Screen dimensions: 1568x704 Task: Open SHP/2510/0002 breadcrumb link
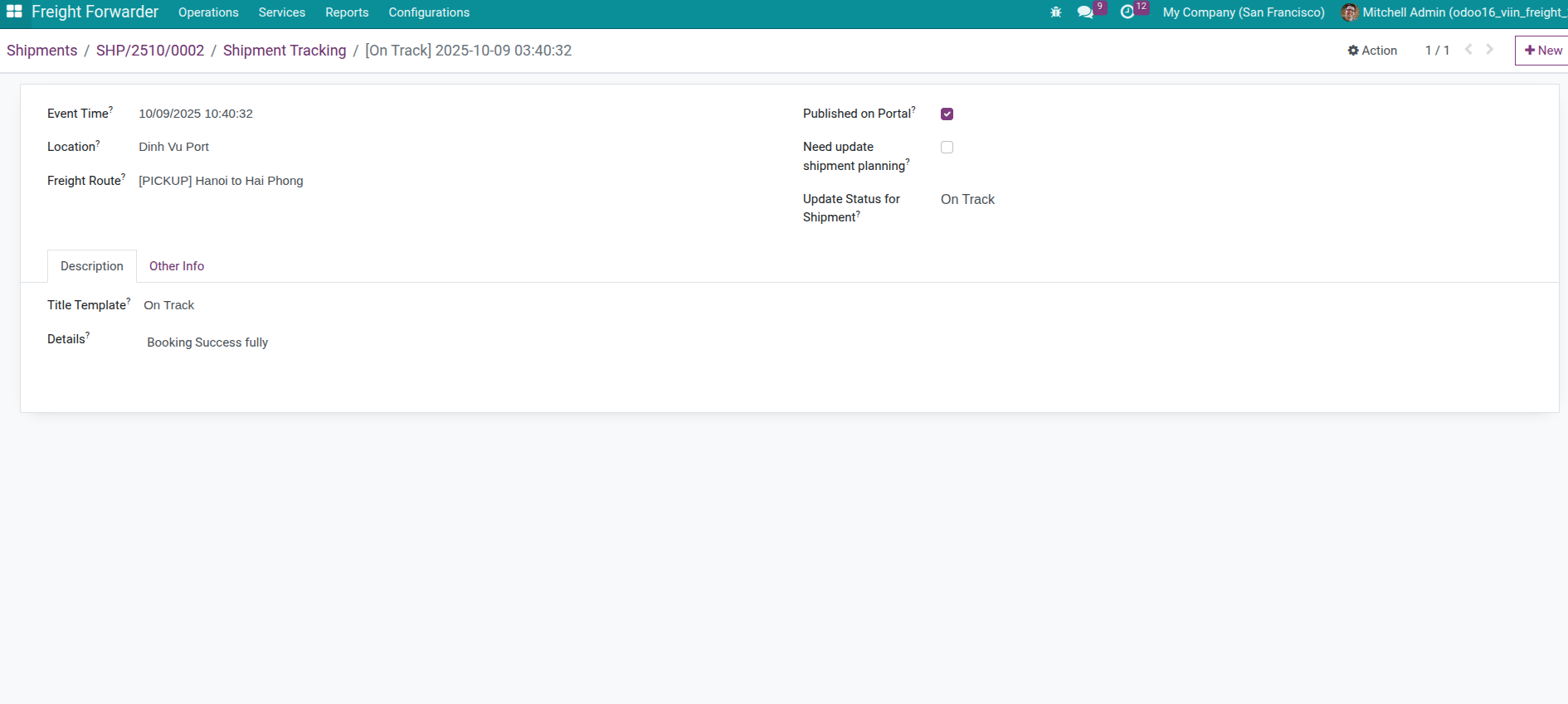(150, 51)
